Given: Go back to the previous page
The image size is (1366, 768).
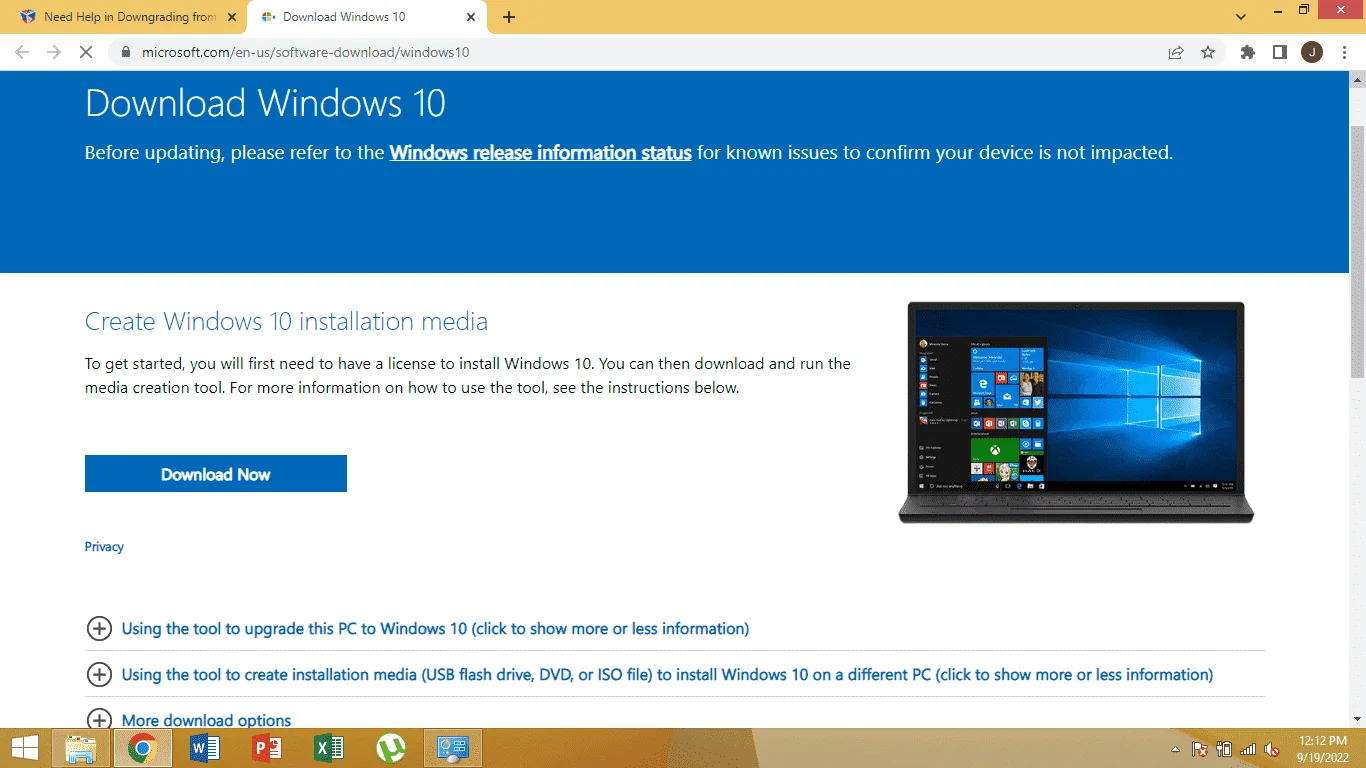Looking at the screenshot, I should (x=22, y=52).
